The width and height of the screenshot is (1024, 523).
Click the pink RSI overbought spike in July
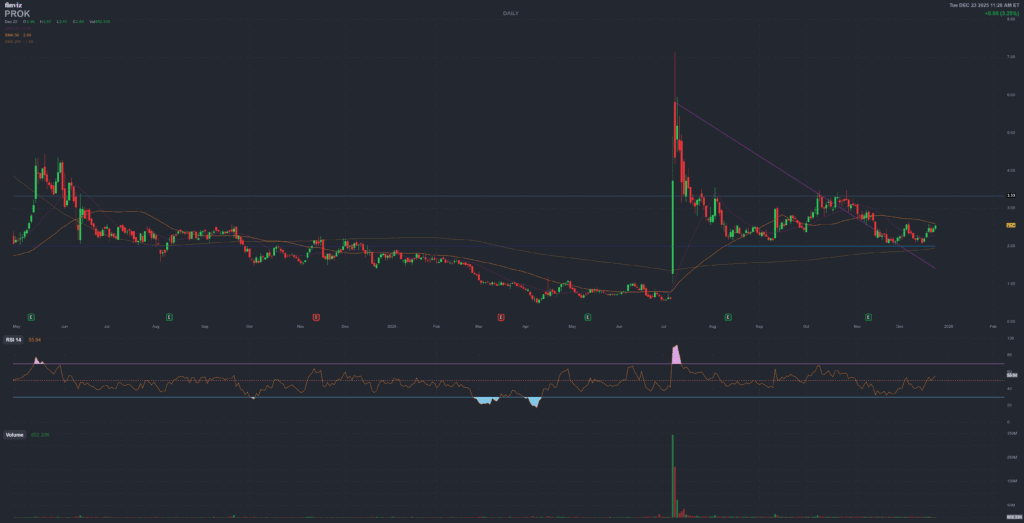pos(676,354)
